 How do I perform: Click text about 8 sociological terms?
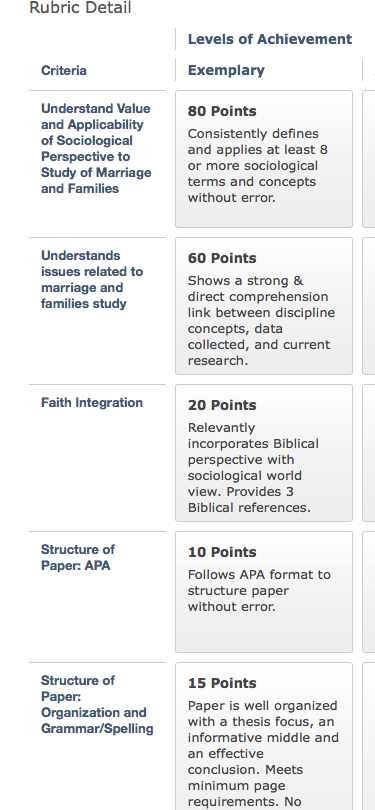258,166
